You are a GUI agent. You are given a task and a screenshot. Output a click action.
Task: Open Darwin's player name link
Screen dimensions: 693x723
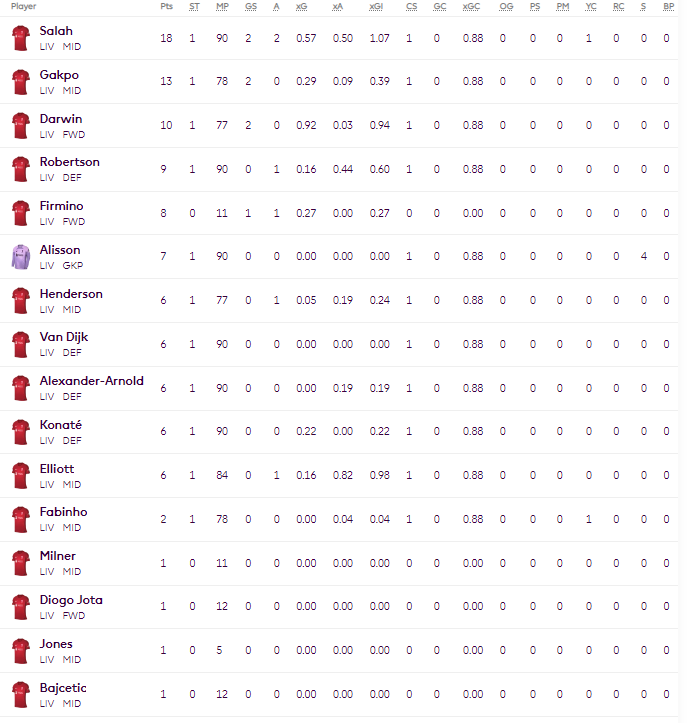61,118
